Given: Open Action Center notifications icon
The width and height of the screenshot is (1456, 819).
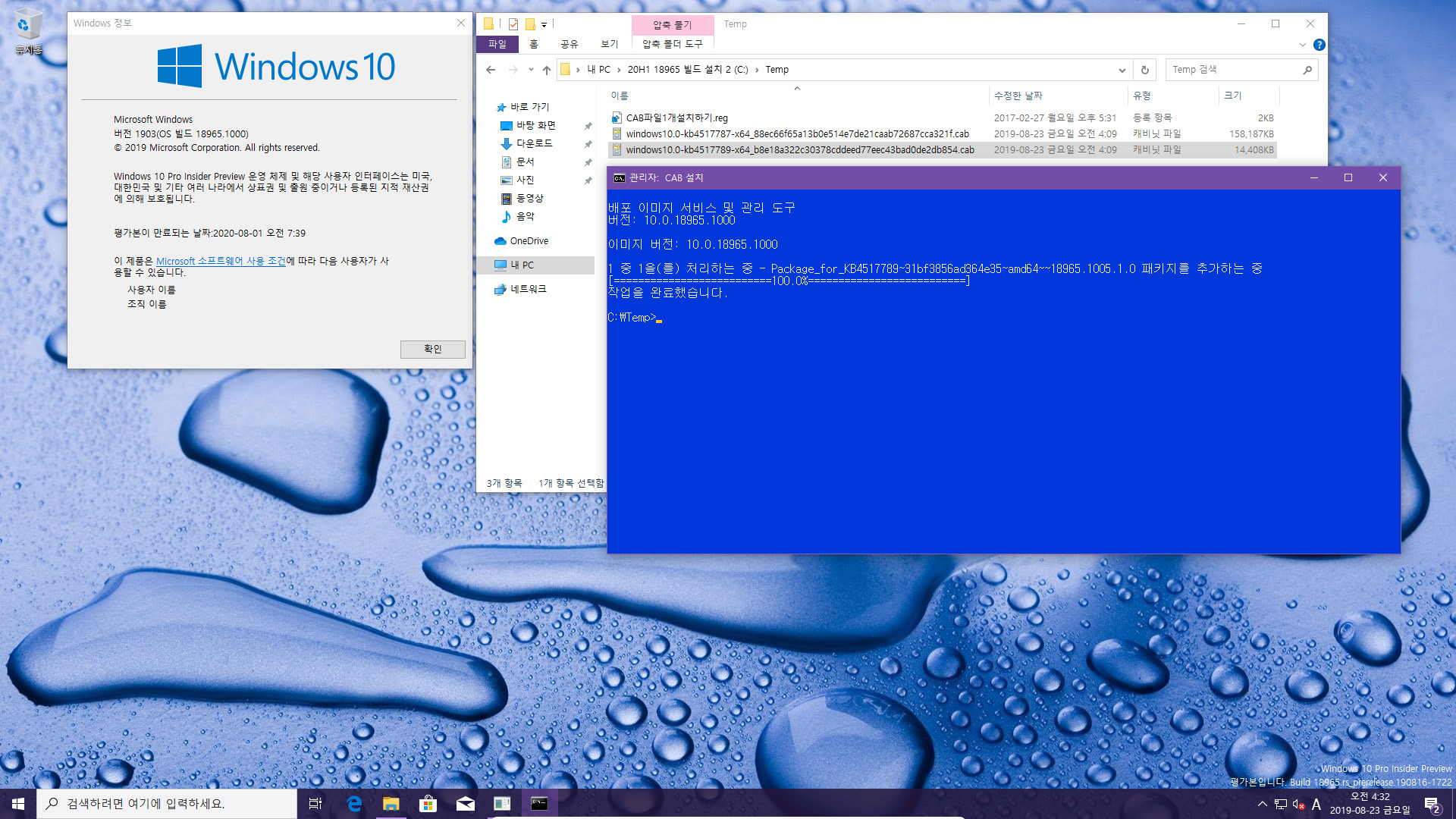Looking at the screenshot, I should click(x=1432, y=804).
